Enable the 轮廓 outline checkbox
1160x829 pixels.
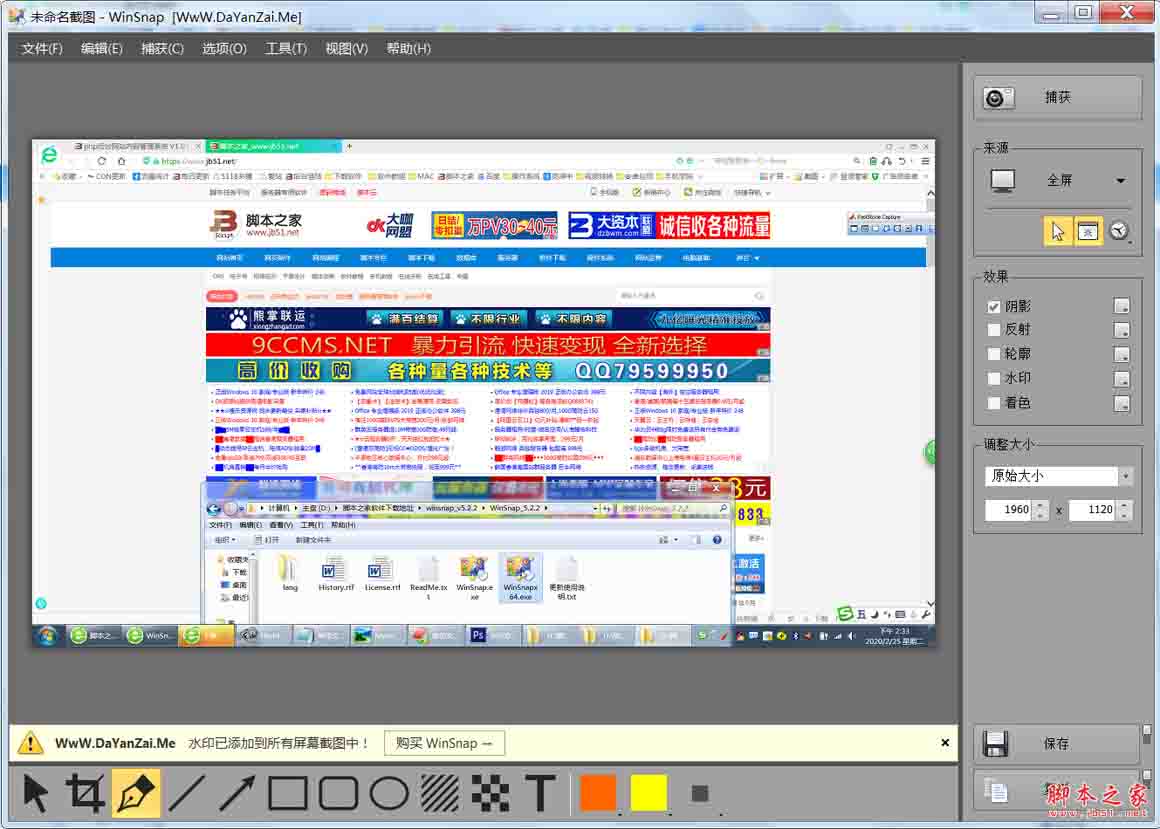tap(994, 354)
